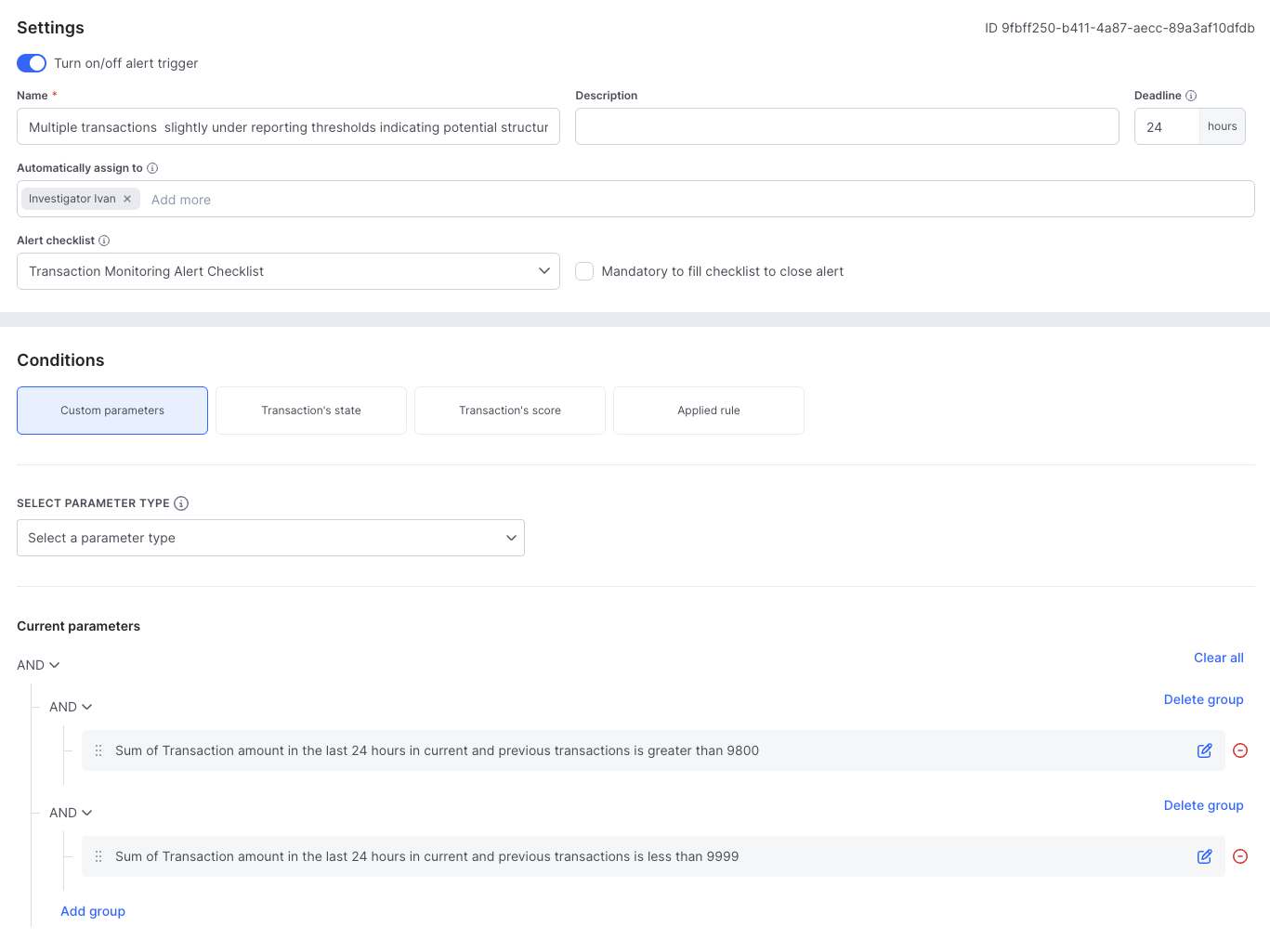1270x952 pixels.
Task: Tick the Mandatory to fill checklist checkbox
Action: click(x=584, y=271)
